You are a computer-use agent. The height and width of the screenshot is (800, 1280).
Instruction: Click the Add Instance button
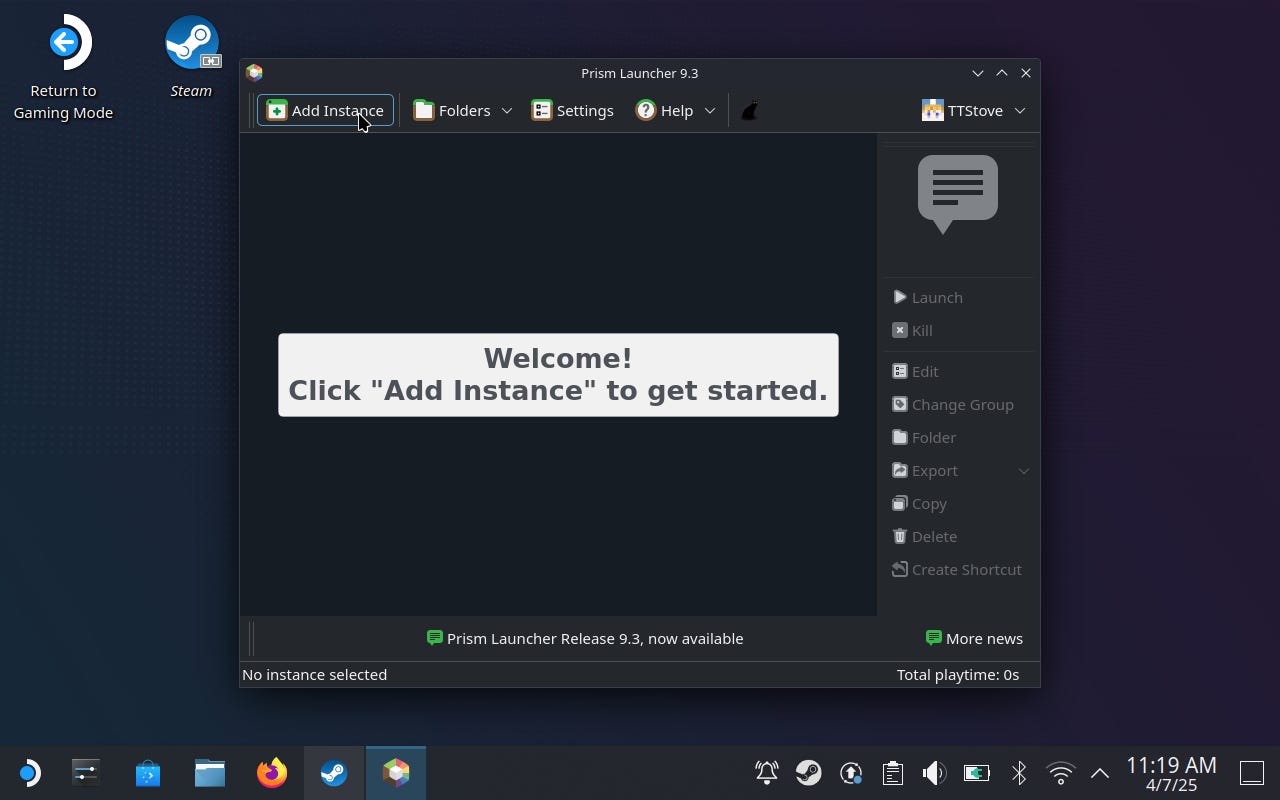(x=325, y=110)
